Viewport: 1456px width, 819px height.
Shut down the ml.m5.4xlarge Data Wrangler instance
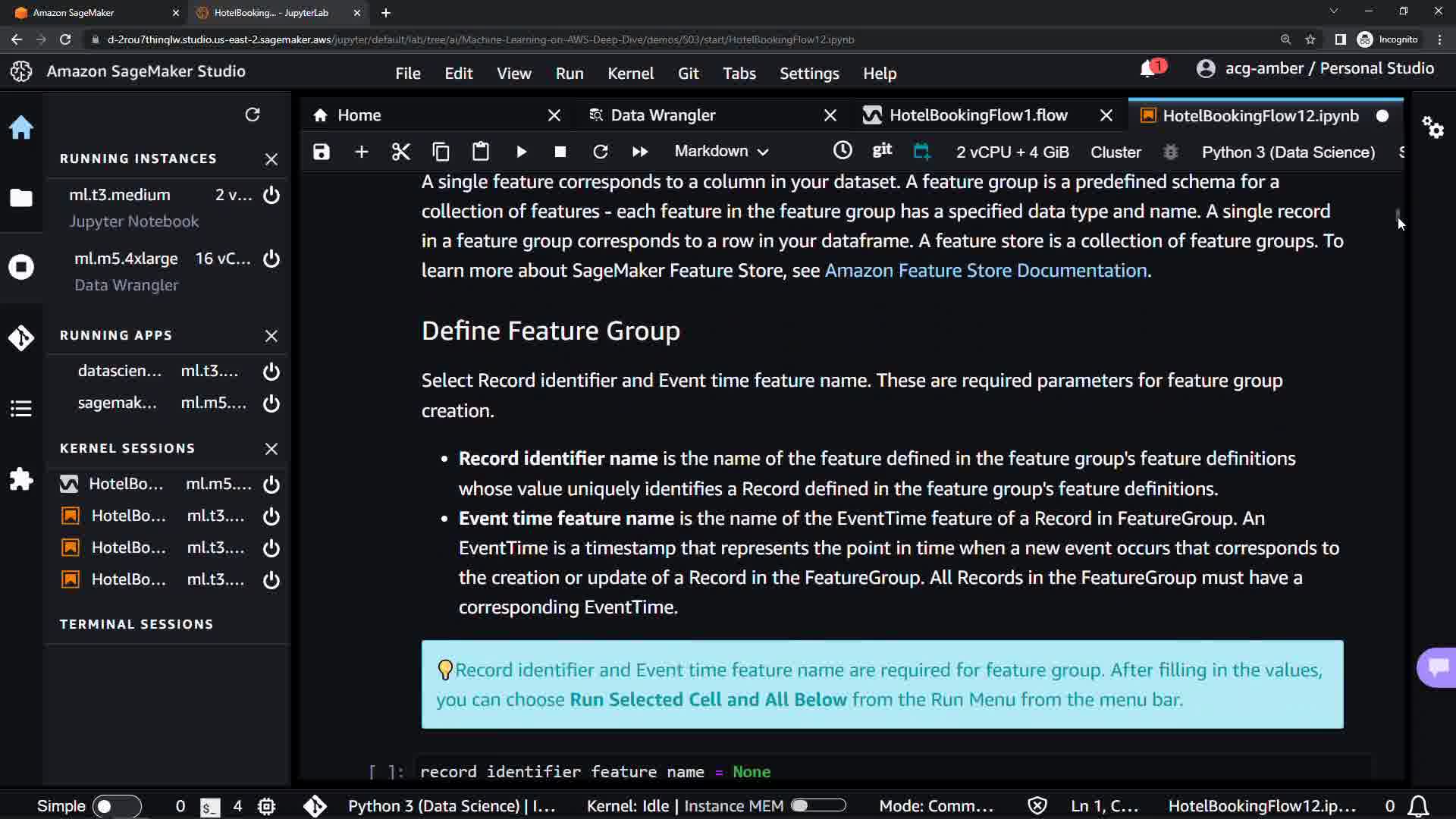(x=271, y=259)
